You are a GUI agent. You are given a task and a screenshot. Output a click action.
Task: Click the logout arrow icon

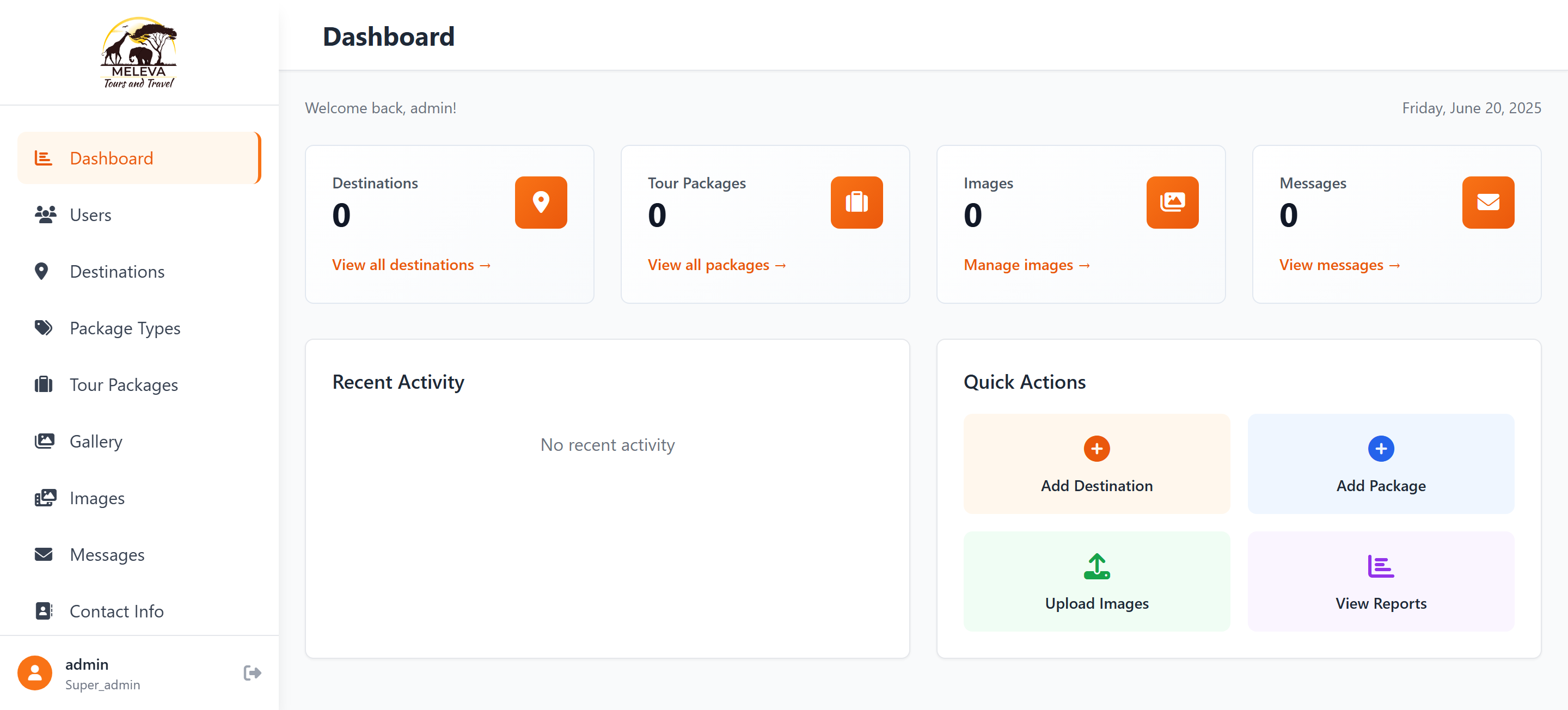(252, 673)
